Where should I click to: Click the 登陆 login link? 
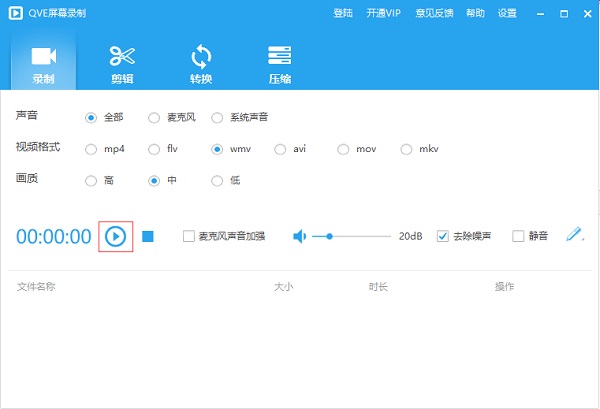coord(342,13)
